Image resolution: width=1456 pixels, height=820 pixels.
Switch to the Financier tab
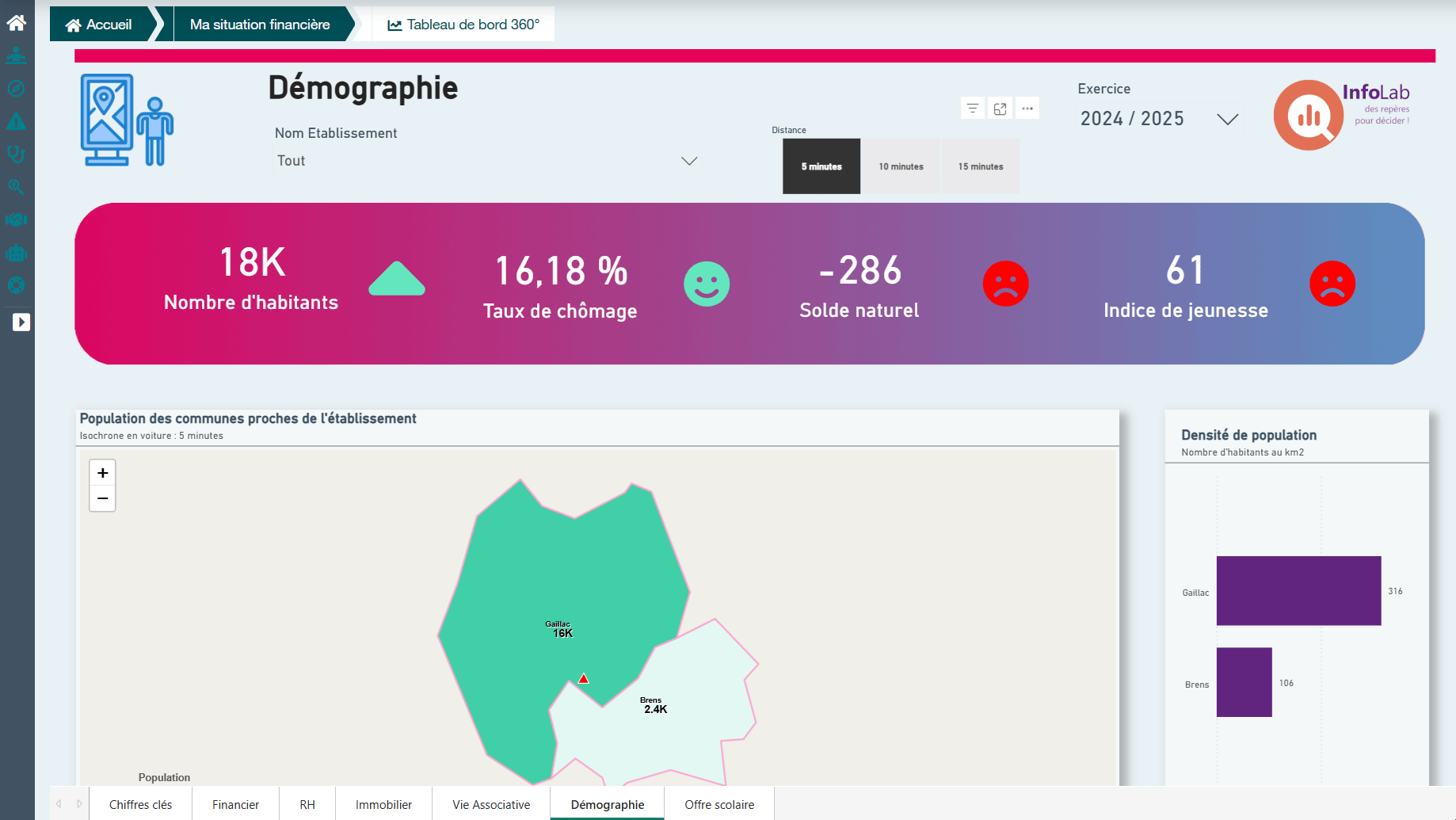(235, 804)
